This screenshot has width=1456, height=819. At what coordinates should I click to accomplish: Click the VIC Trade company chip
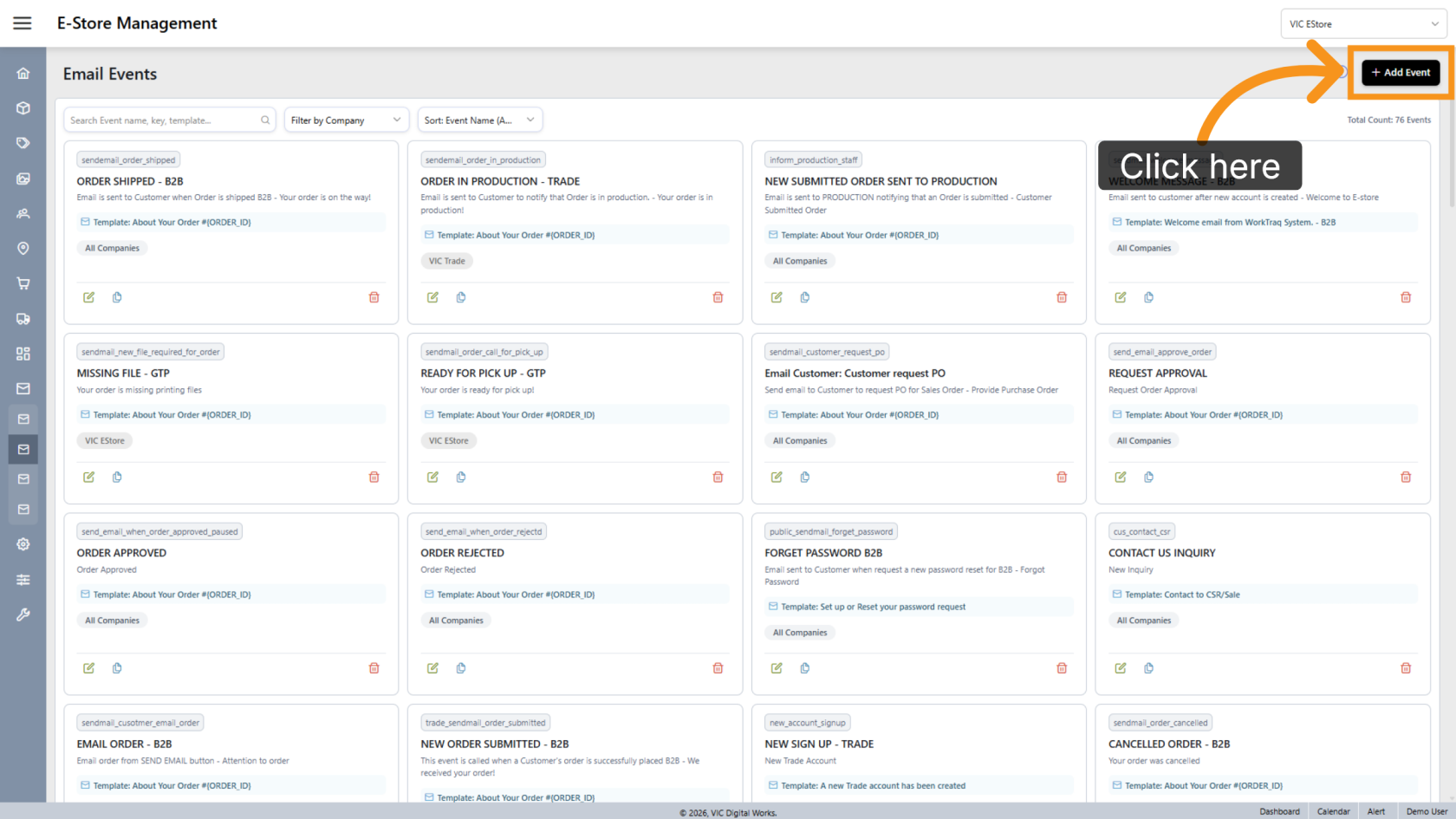click(x=447, y=261)
